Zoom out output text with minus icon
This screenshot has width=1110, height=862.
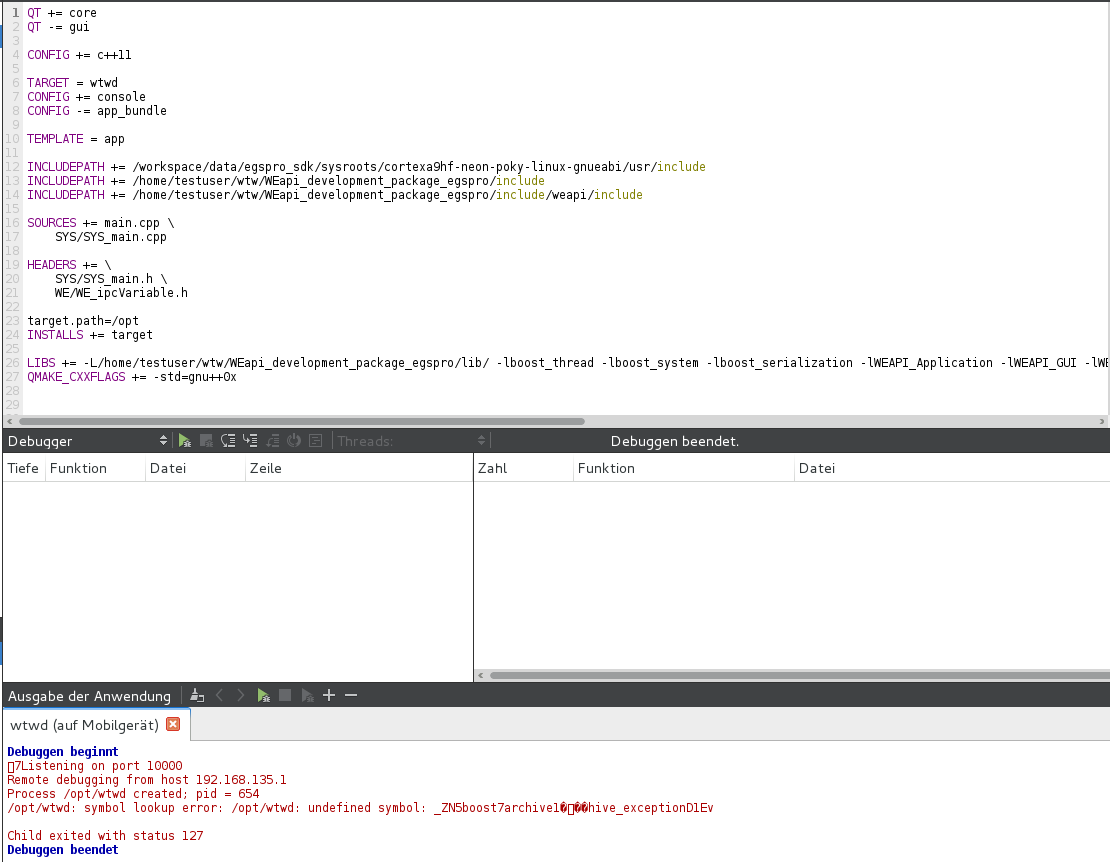click(351, 696)
